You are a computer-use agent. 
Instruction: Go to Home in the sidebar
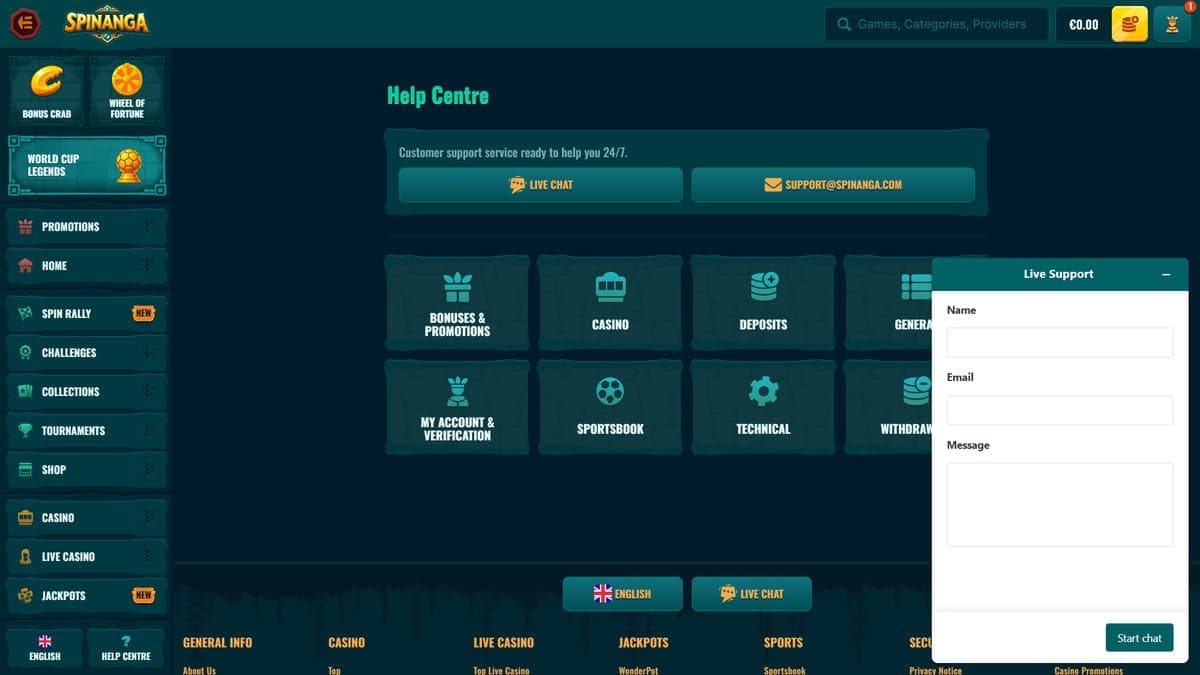click(x=87, y=266)
